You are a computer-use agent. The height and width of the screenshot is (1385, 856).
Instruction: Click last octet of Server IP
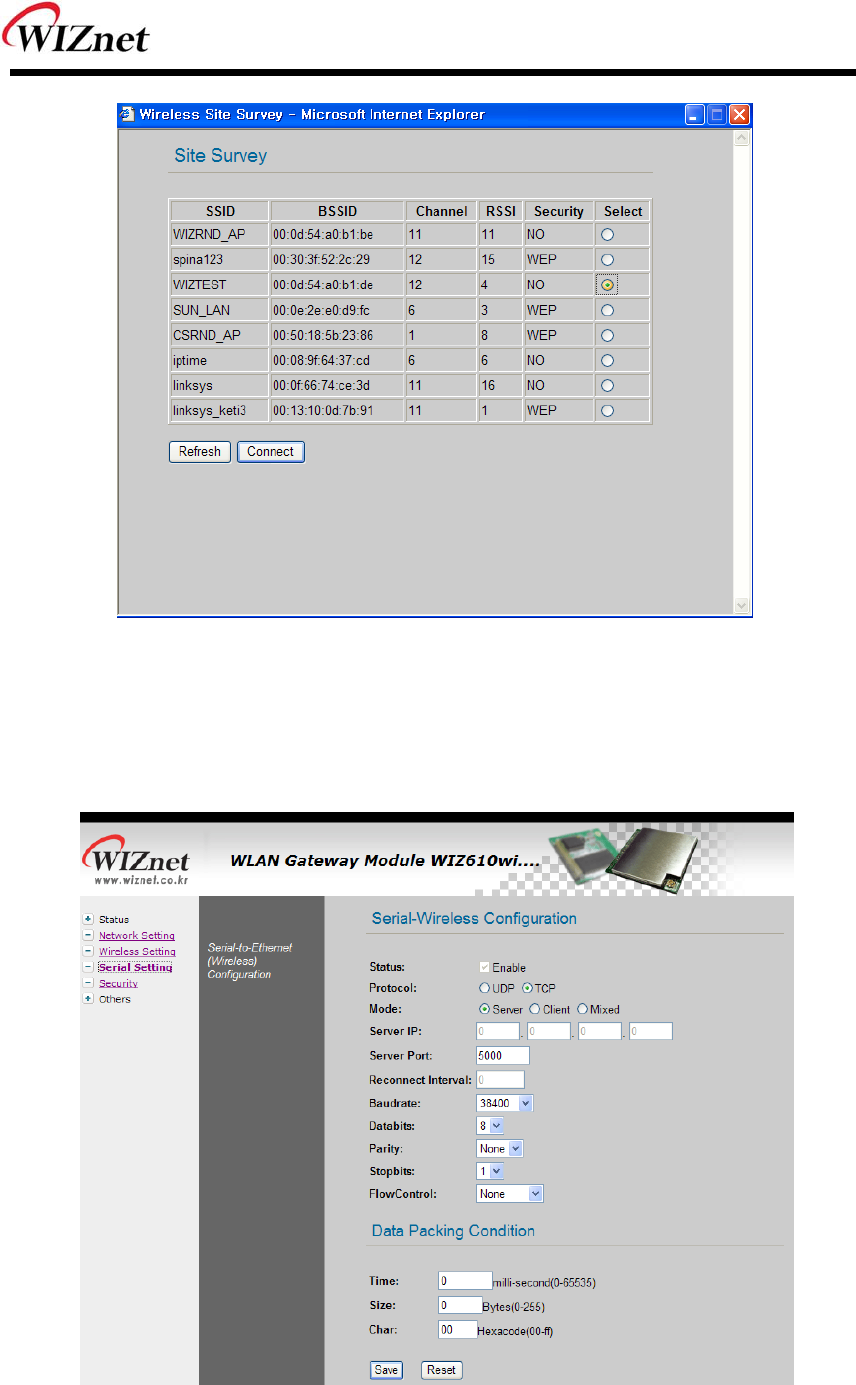[650, 1031]
